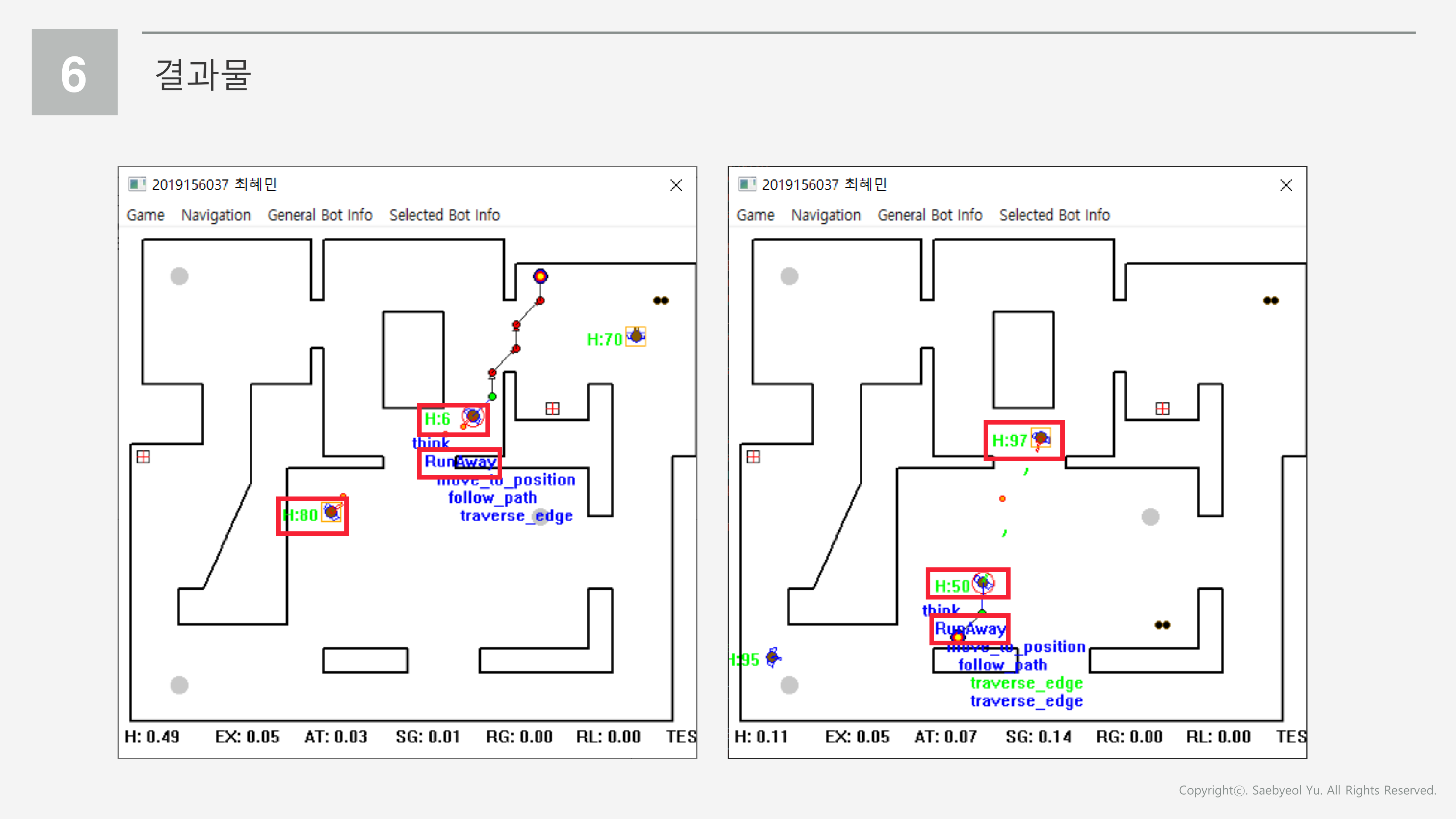Screen dimensions: 1456x819
Task: Open the Navigation menu in the right window
Action: coord(826,215)
